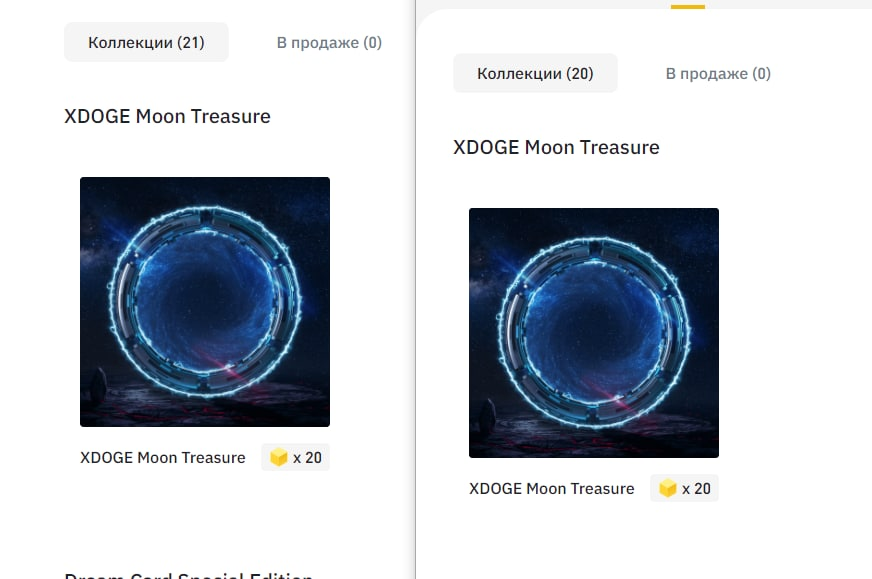Viewport: 872px width, 579px height.
Task: Switch to the Коллекции (21) tab
Action: click(146, 42)
